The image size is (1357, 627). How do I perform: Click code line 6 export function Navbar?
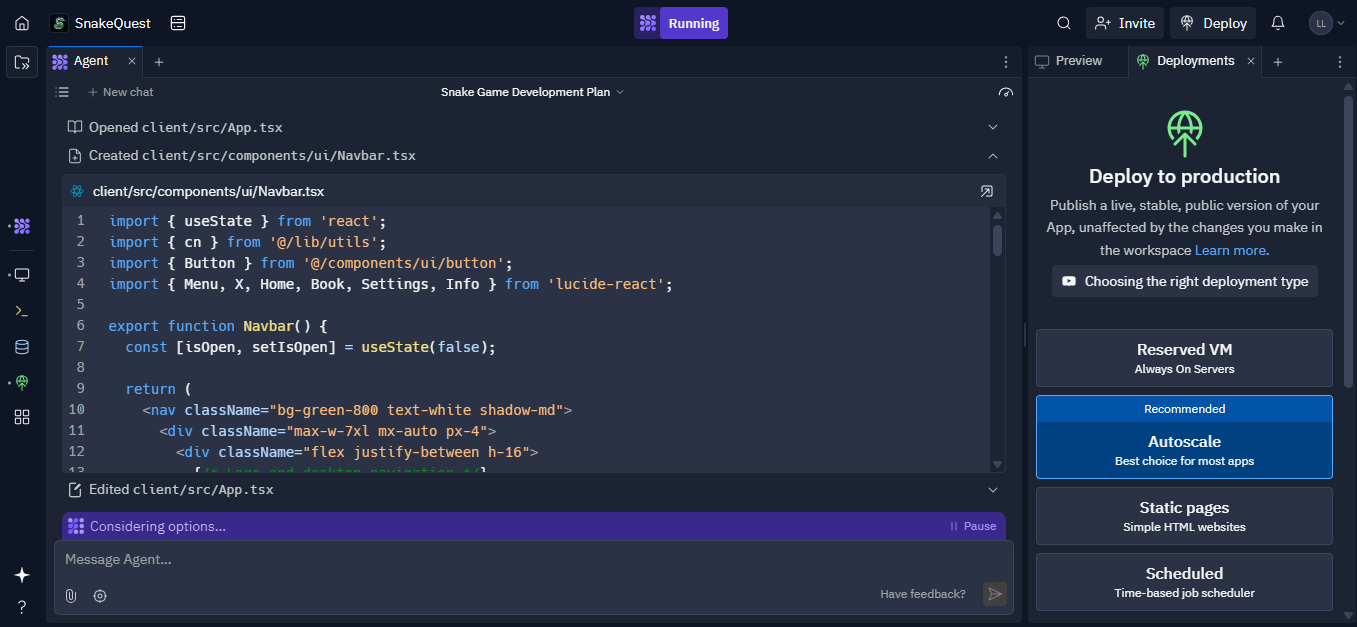point(218,326)
